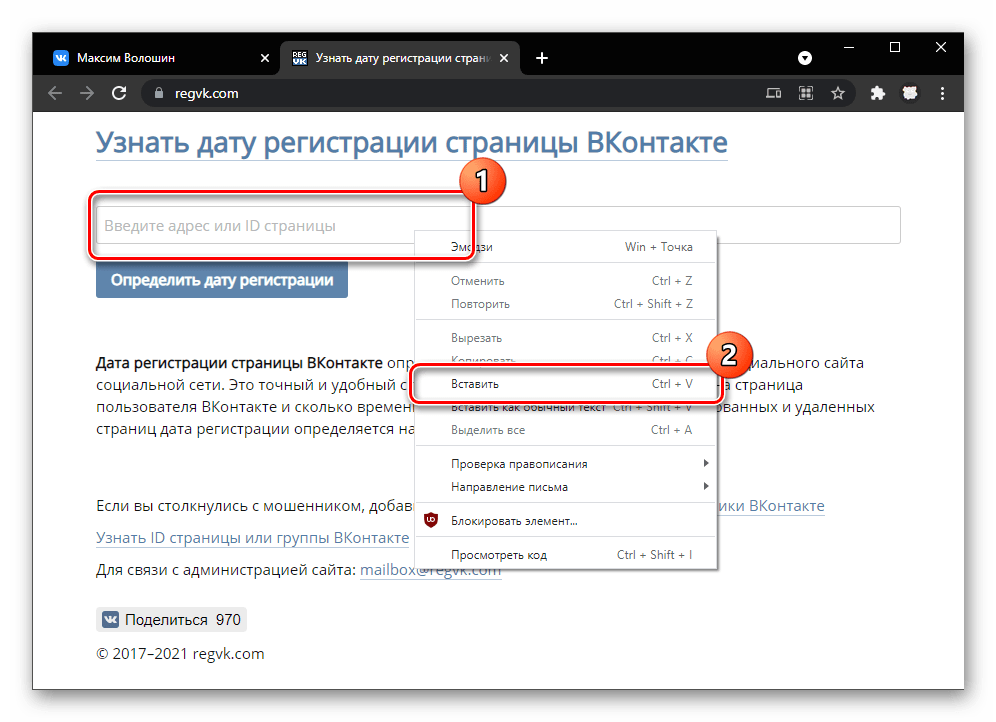Image resolution: width=996 pixels, height=722 pixels.
Task: Click the REG VK favicon on second tab
Action: pos(299,58)
